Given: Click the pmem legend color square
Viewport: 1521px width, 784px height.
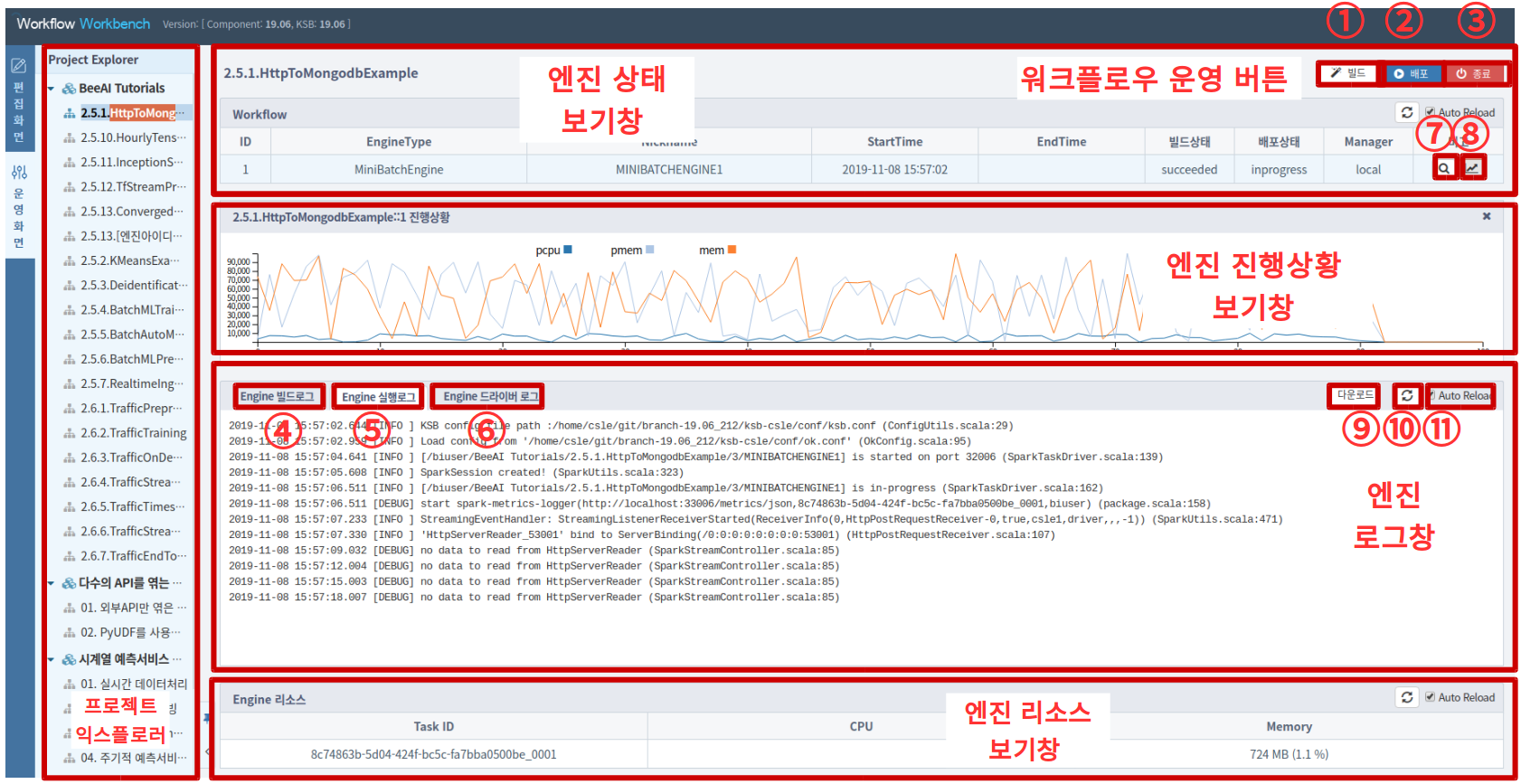Looking at the screenshot, I should (649, 250).
